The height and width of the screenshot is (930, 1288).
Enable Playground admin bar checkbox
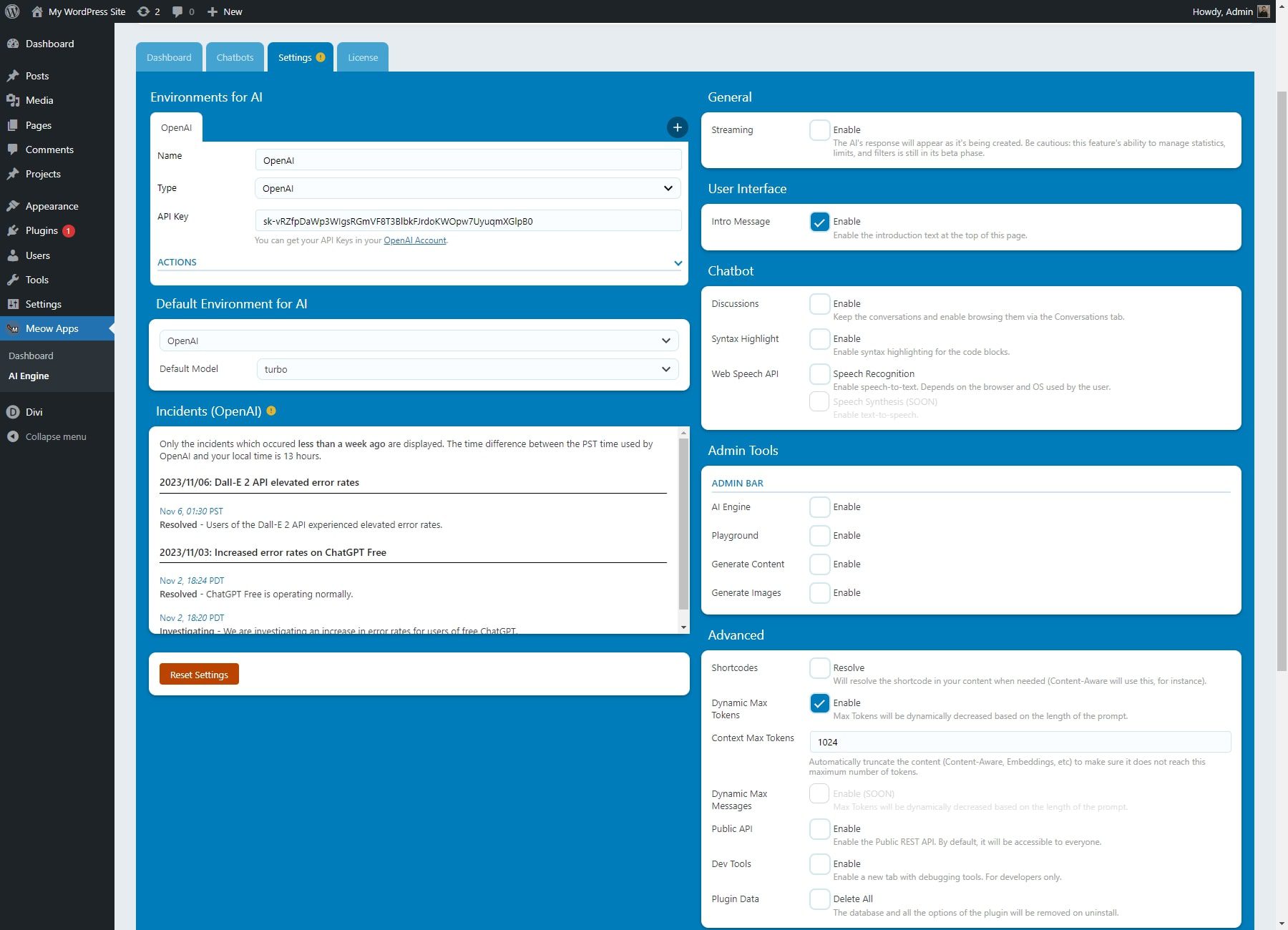coord(819,536)
